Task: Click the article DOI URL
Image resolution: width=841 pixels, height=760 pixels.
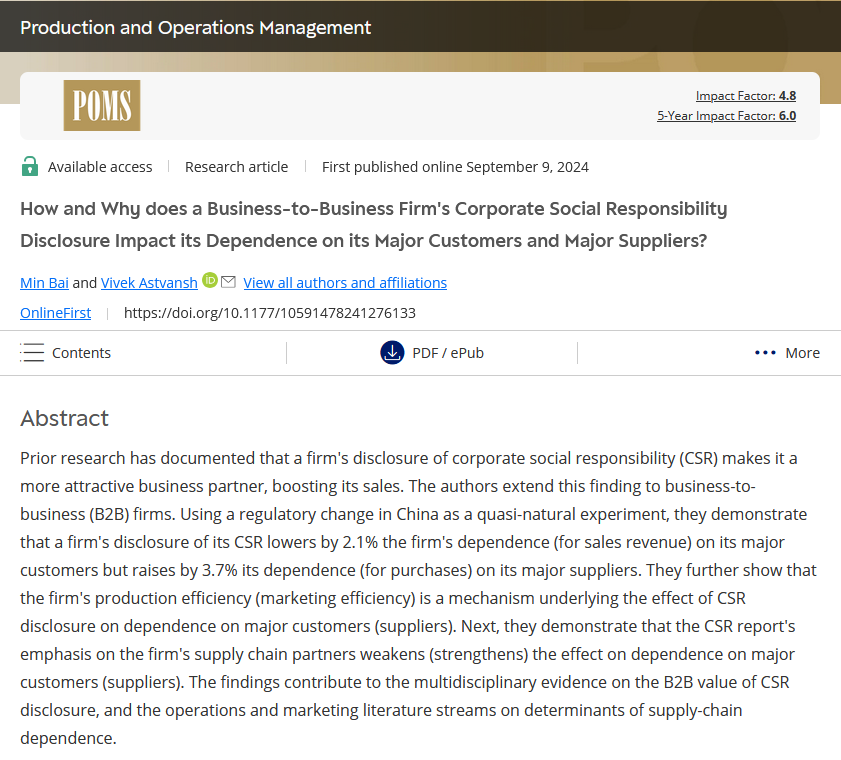Action: pyautogui.click(x=269, y=313)
